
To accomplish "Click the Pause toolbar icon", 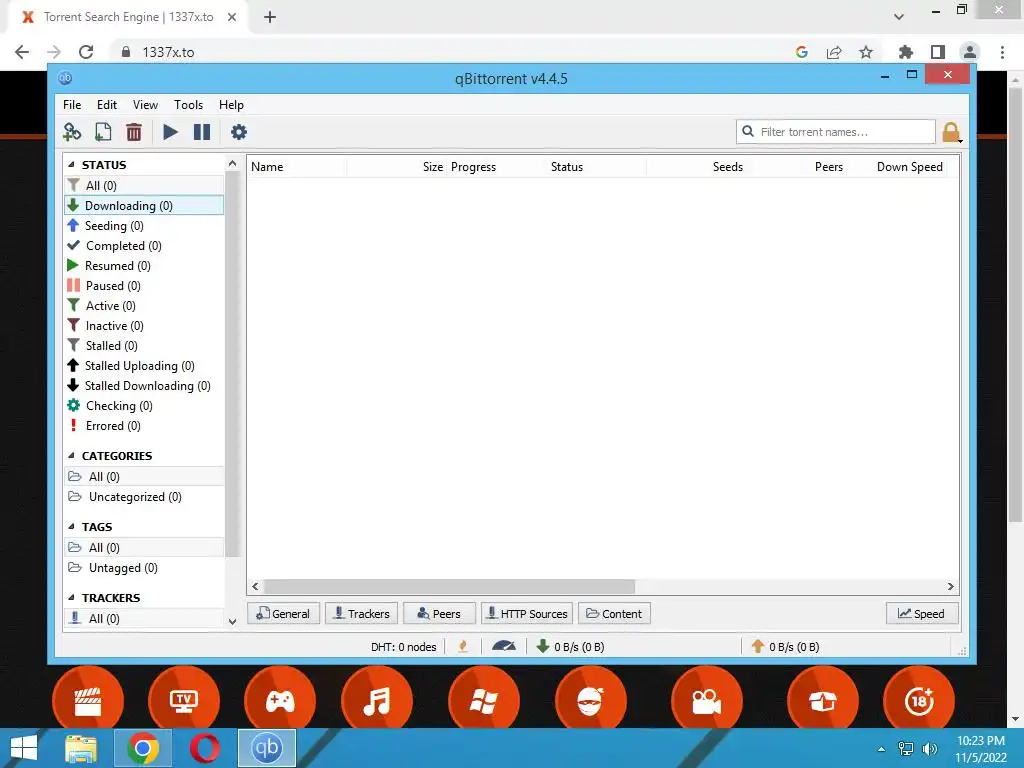I will pos(202,132).
